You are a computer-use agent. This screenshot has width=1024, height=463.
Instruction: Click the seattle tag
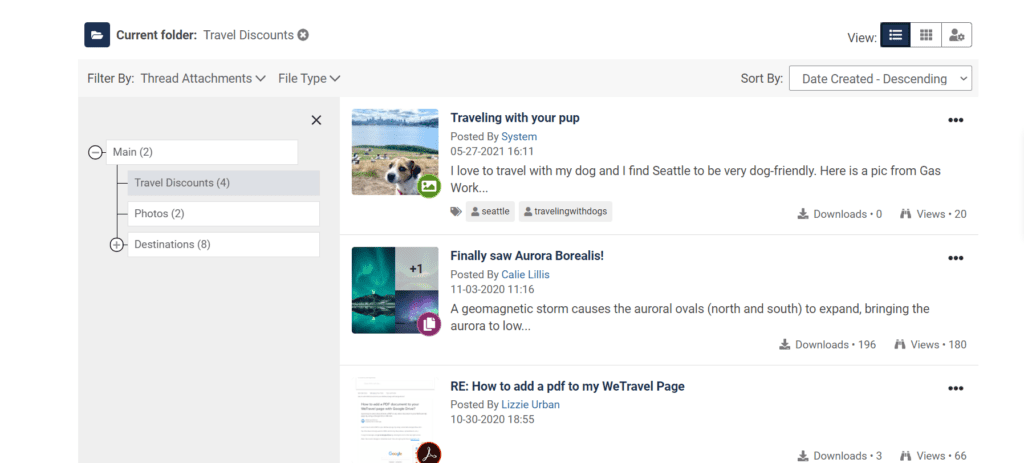[x=490, y=211]
